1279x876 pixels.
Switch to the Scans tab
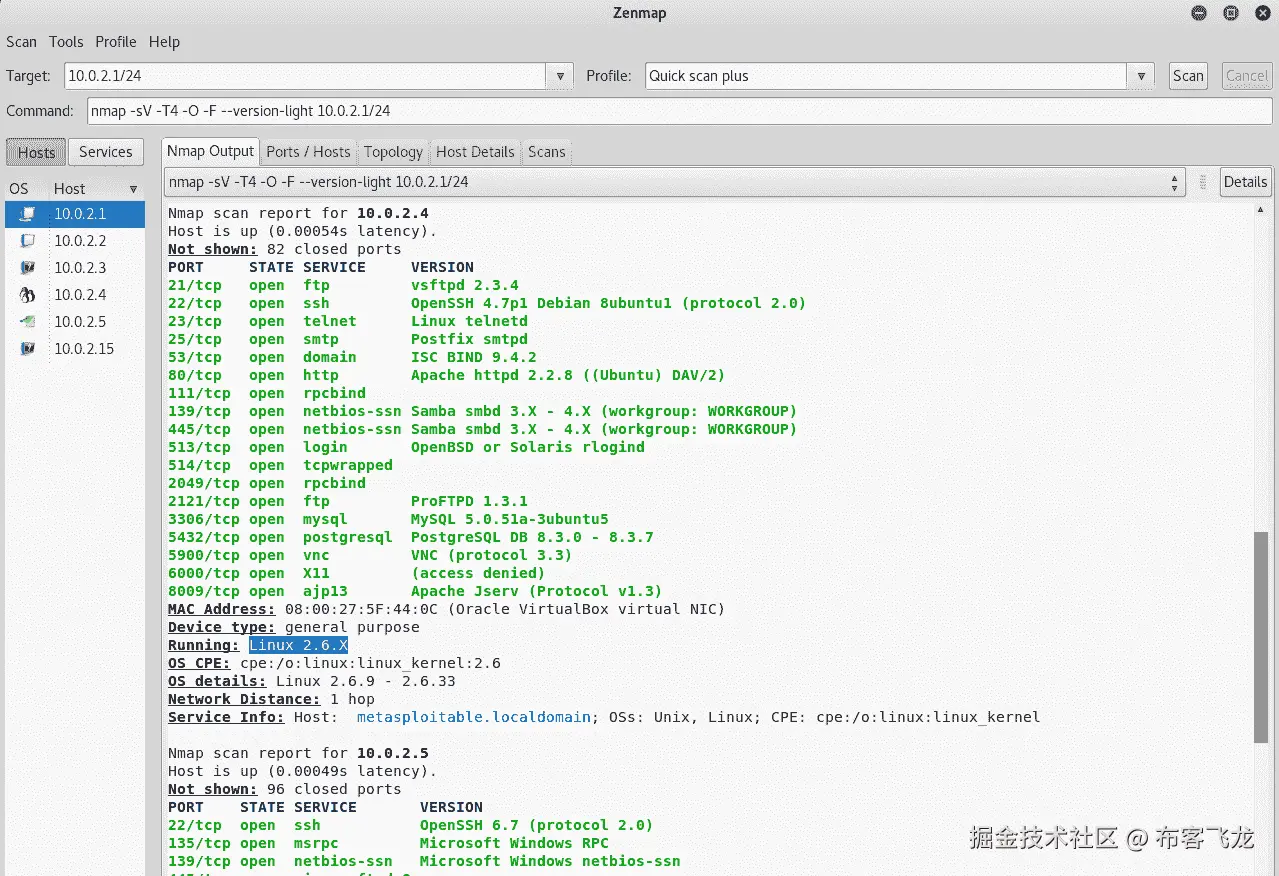coord(547,152)
